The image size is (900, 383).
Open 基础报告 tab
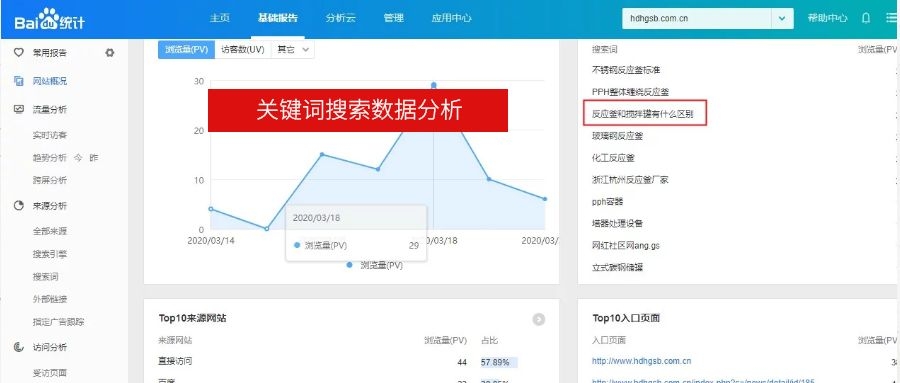(278, 18)
